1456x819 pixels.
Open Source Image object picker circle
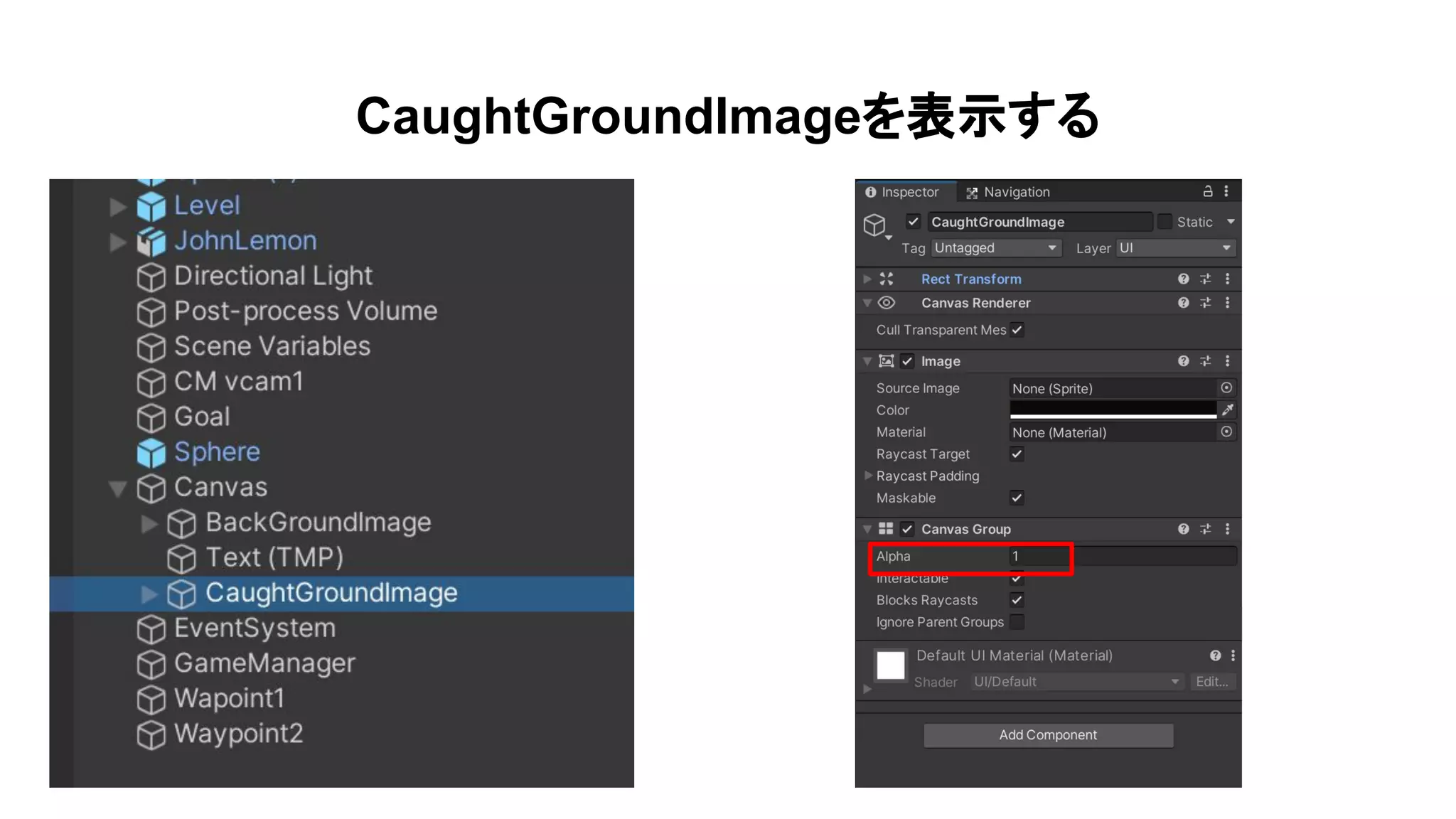click(x=1226, y=387)
